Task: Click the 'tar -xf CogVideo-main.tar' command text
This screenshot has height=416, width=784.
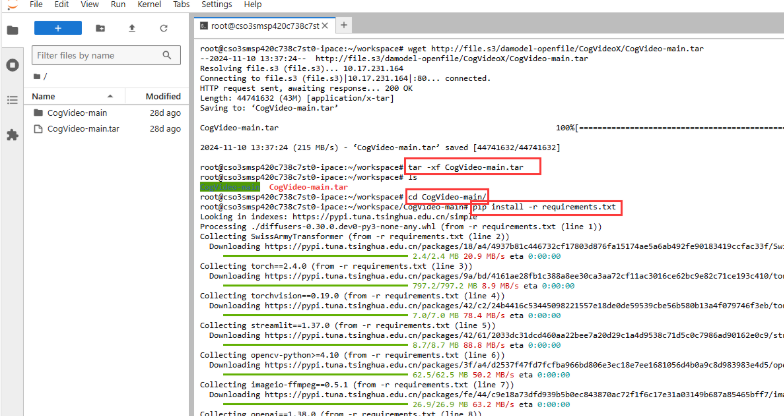Action: tap(466, 167)
